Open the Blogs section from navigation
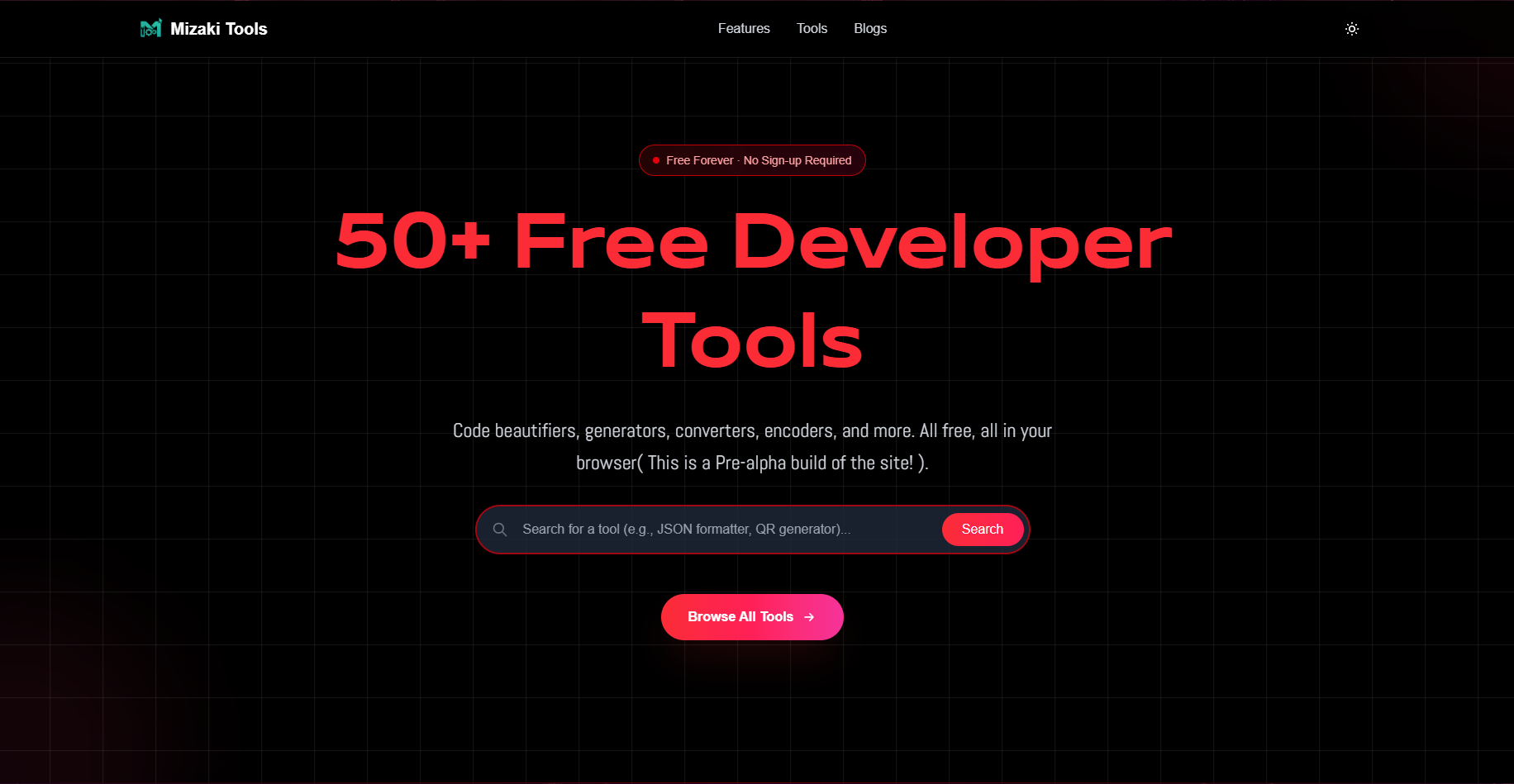 (x=869, y=28)
